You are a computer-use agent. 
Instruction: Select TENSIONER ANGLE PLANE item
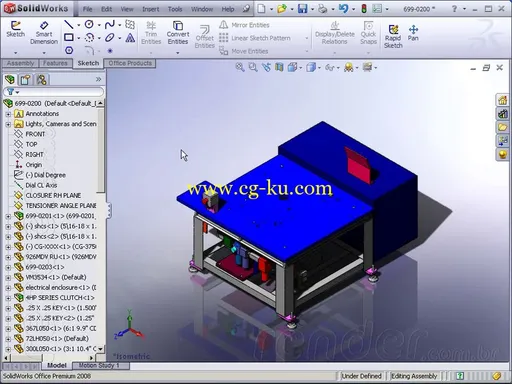[61, 206]
